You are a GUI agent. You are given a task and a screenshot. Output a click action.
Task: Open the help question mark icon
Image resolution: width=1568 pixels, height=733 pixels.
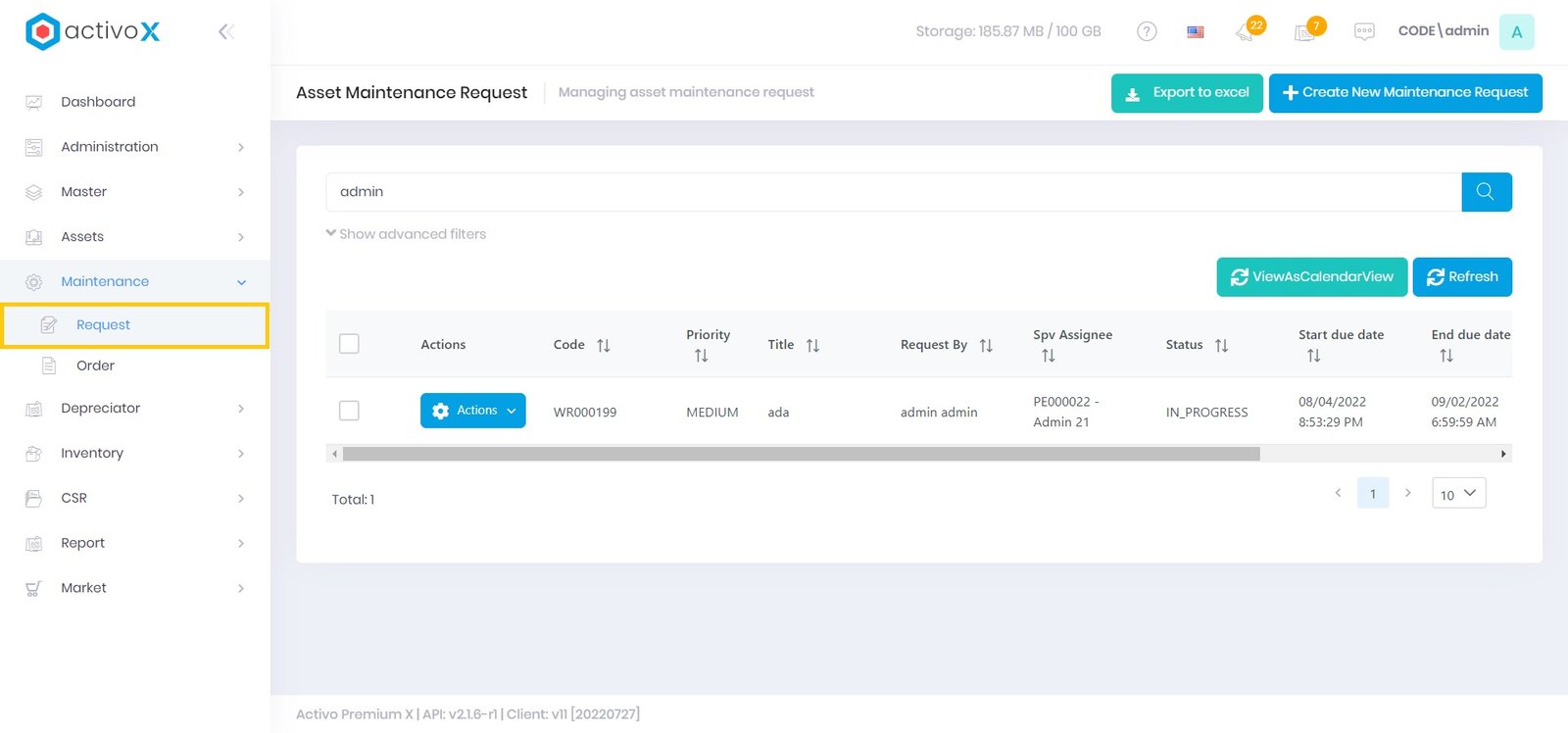click(x=1146, y=31)
